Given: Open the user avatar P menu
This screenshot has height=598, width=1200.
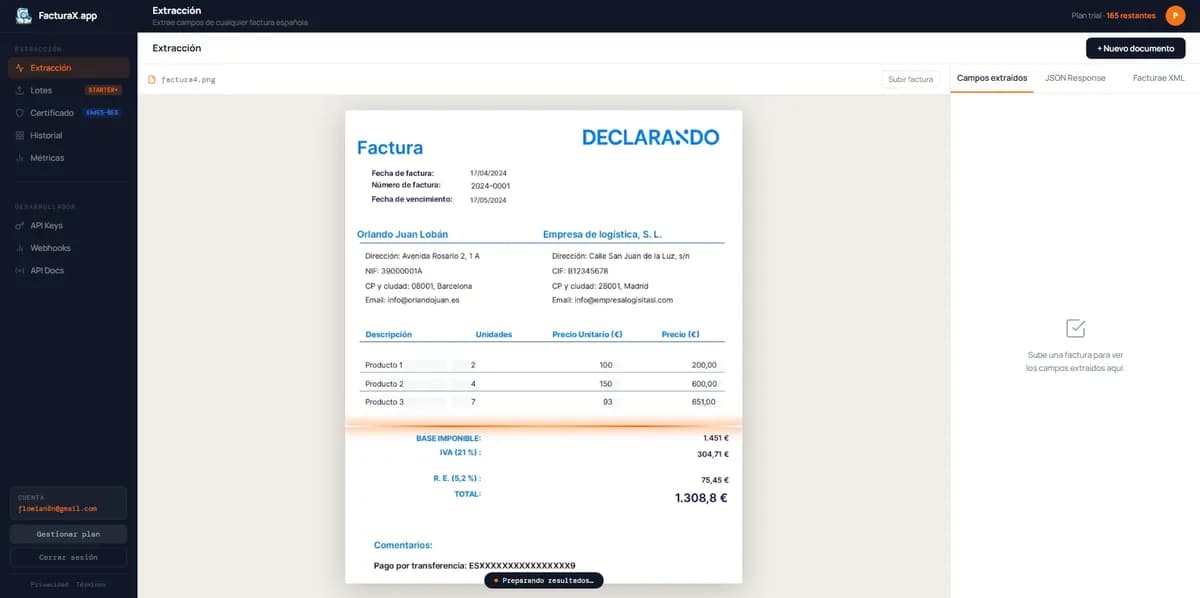Looking at the screenshot, I should 1175,15.
